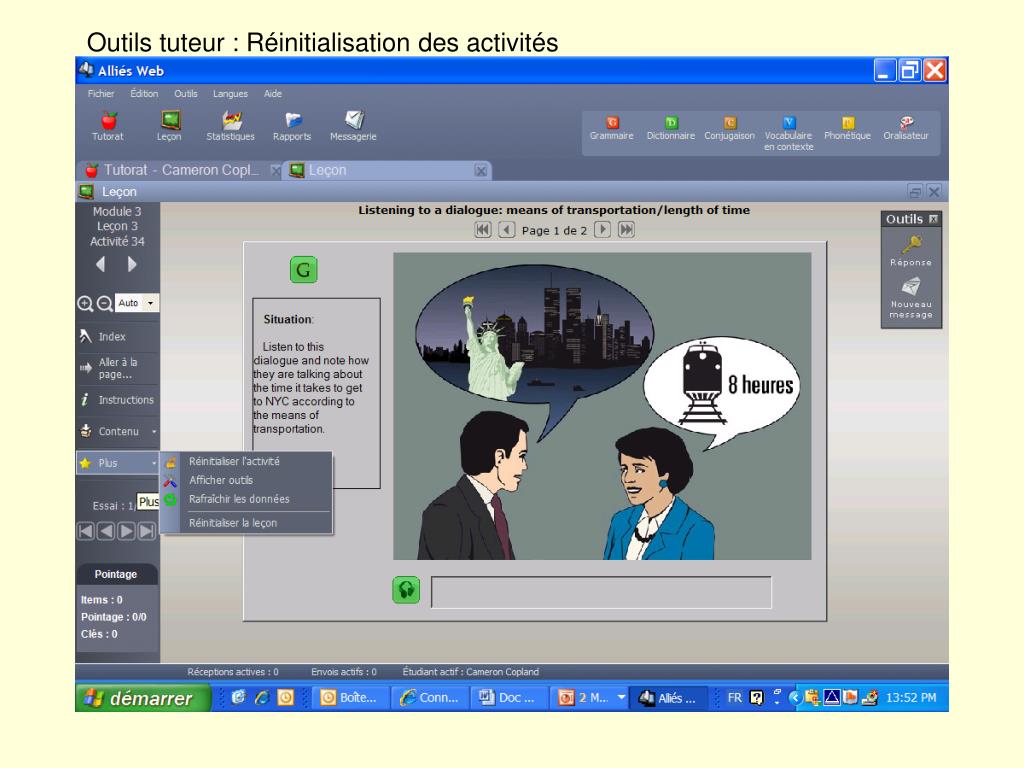Open the Rapports folder icon
This screenshot has width=1024, height=768.
292,126
